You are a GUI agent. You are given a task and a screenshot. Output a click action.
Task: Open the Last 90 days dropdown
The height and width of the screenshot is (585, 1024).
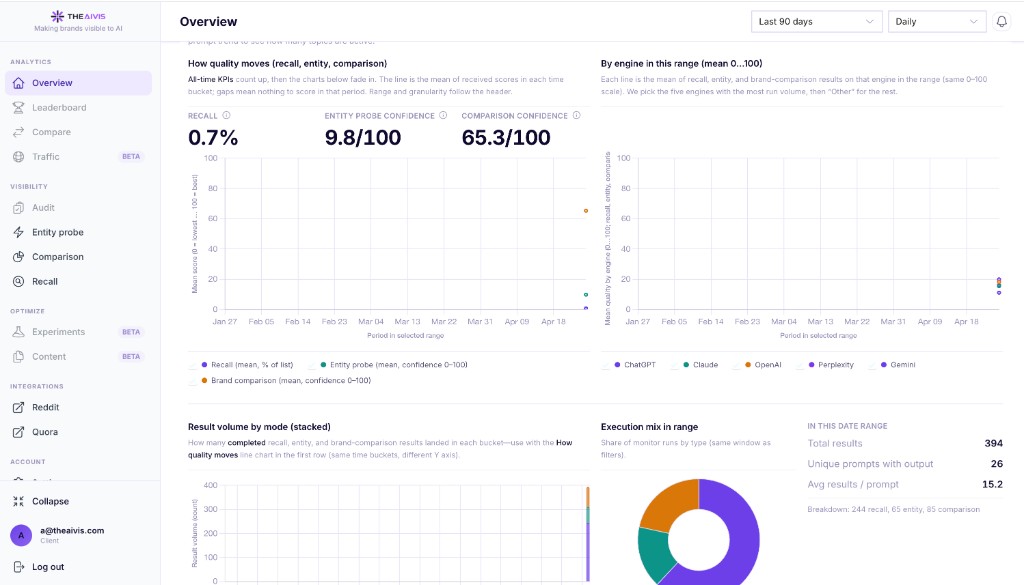click(x=816, y=22)
